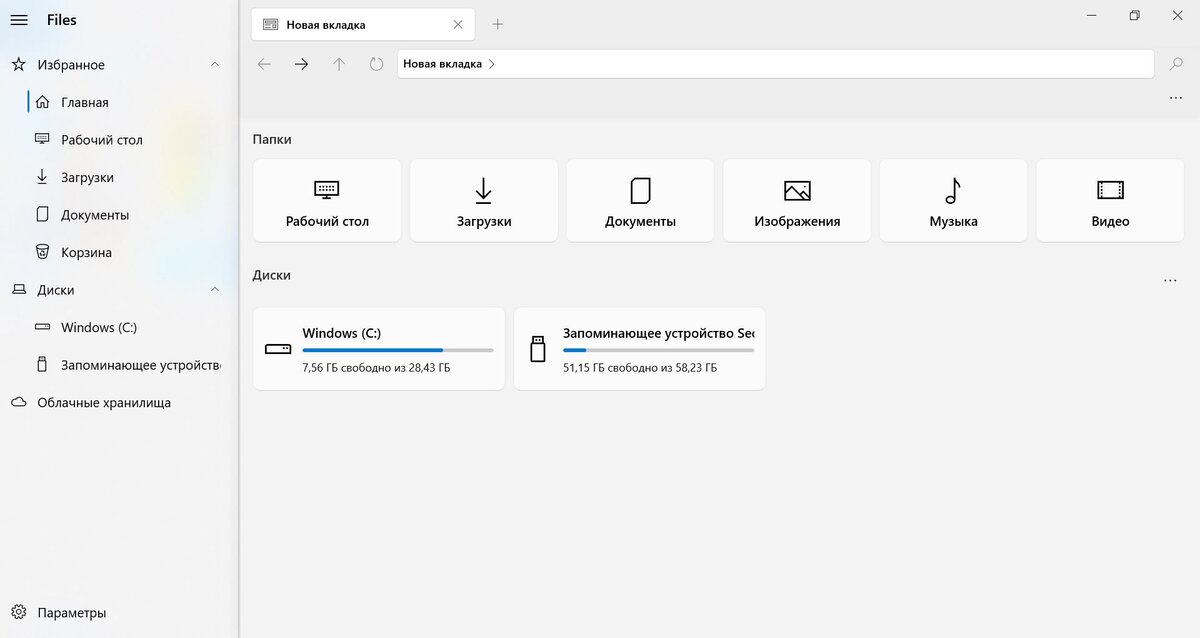
Task: Open the three-dot menu below the search icon
Action: pos(1176,98)
